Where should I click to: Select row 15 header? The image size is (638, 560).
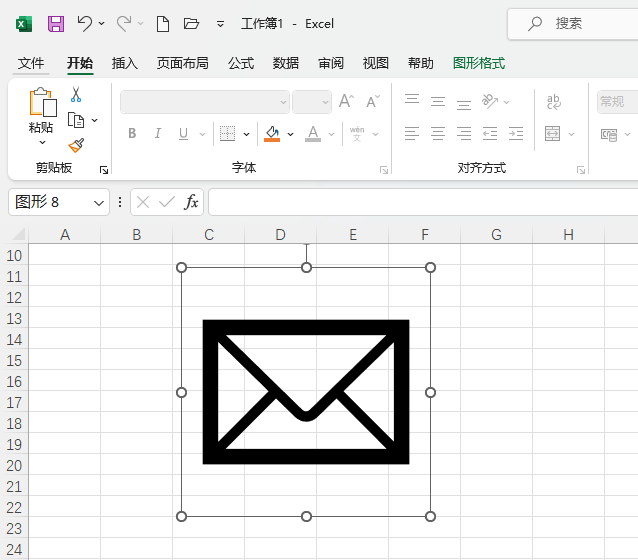[14, 361]
